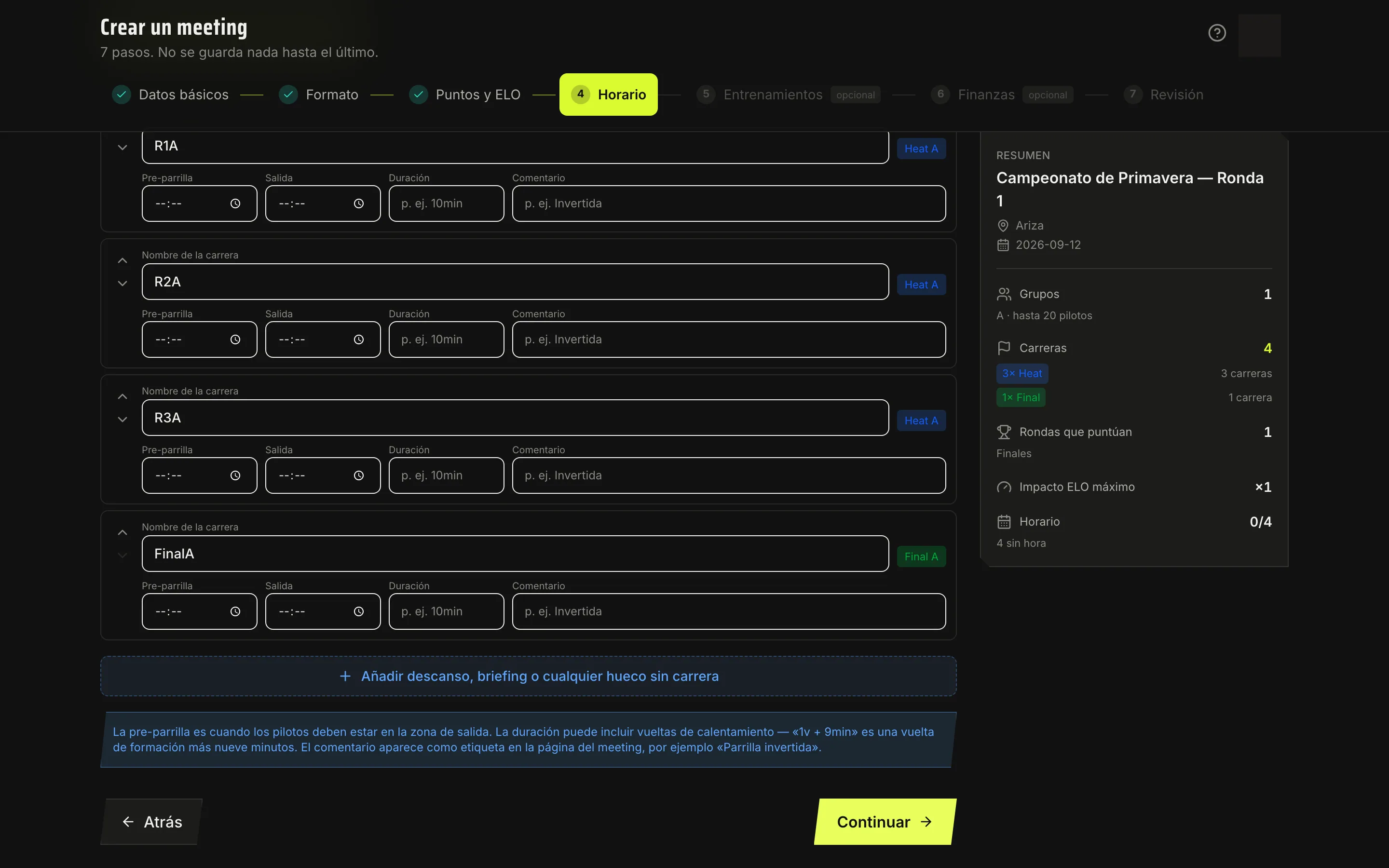Jump to the Revisión step
Viewport: 1389px width, 868px height.
(x=1163, y=95)
